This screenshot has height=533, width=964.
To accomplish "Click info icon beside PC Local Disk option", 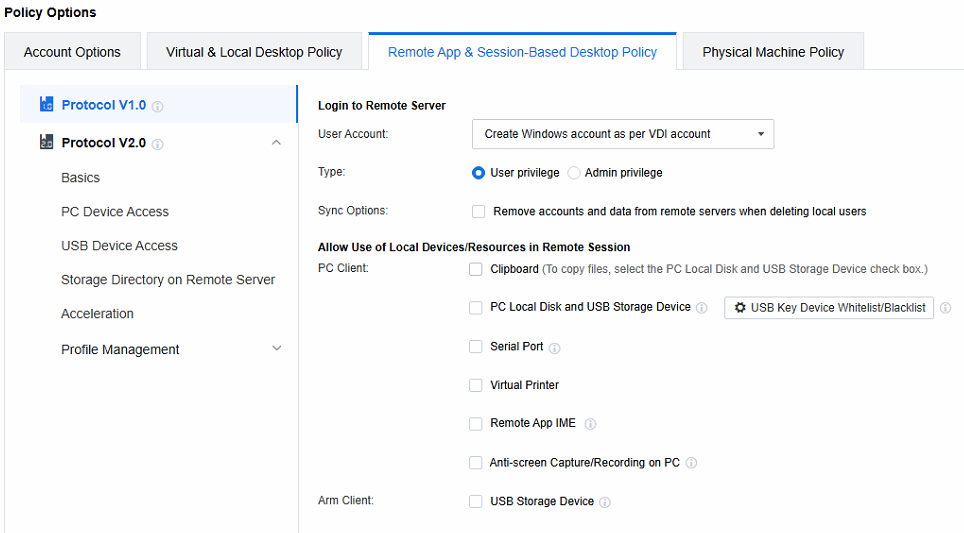I will (702, 308).
